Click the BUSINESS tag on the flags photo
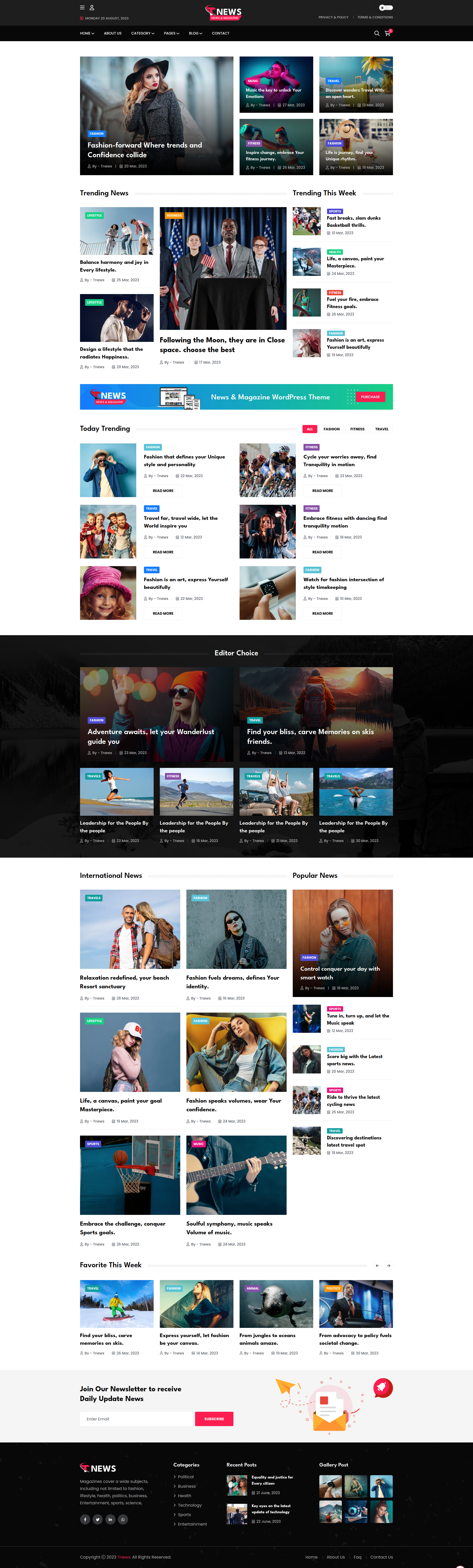 click(x=174, y=216)
